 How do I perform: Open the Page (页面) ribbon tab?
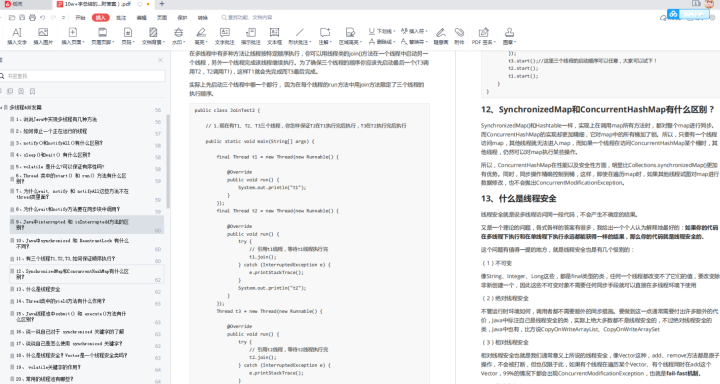click(x=162, y=17)
